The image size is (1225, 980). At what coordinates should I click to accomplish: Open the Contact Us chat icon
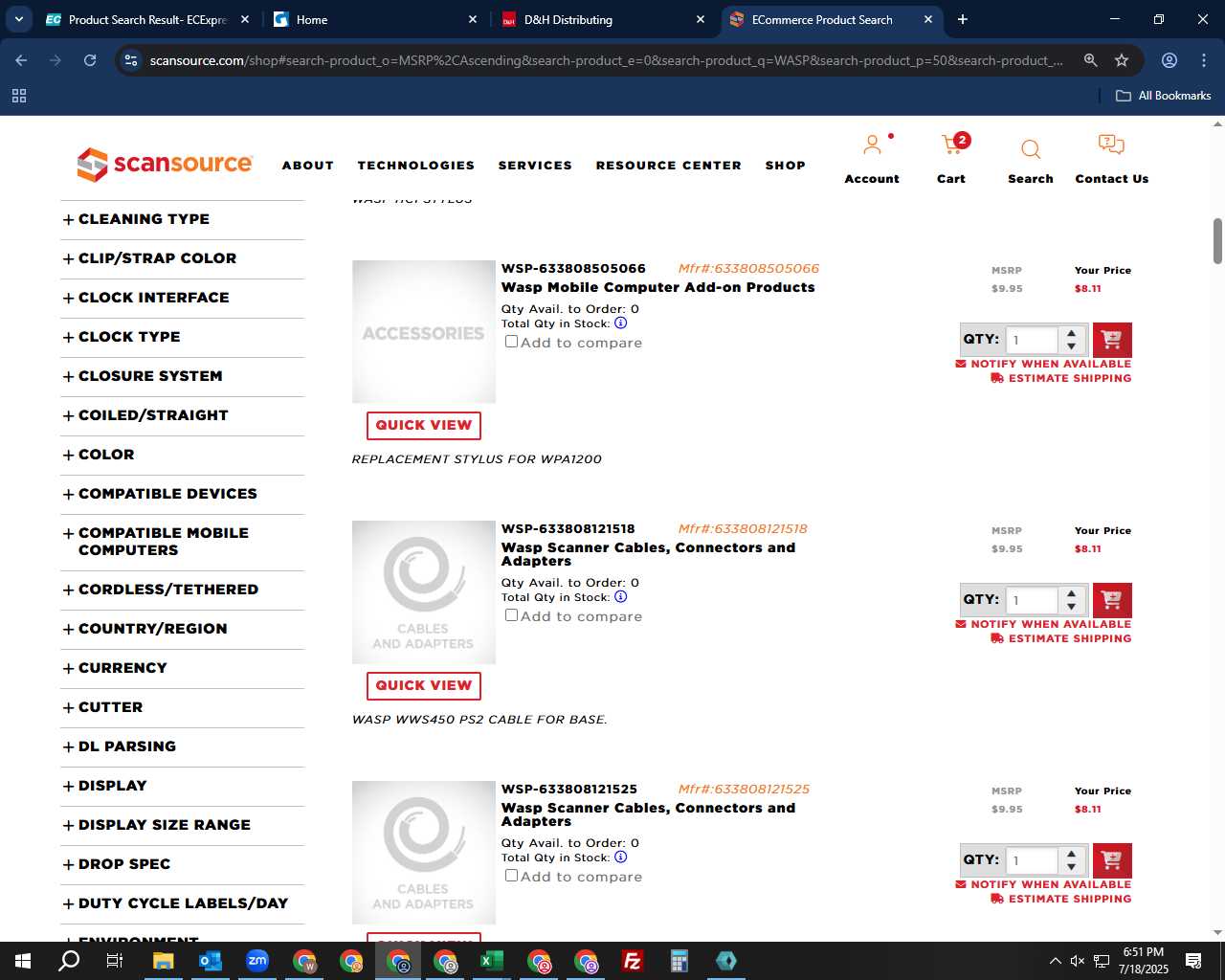pos(1111,145)
